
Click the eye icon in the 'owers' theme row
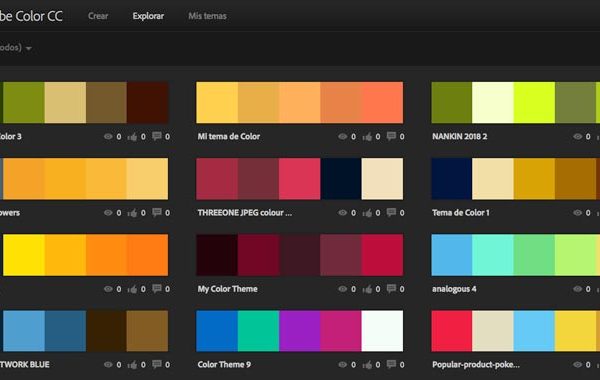click(108, 213)
